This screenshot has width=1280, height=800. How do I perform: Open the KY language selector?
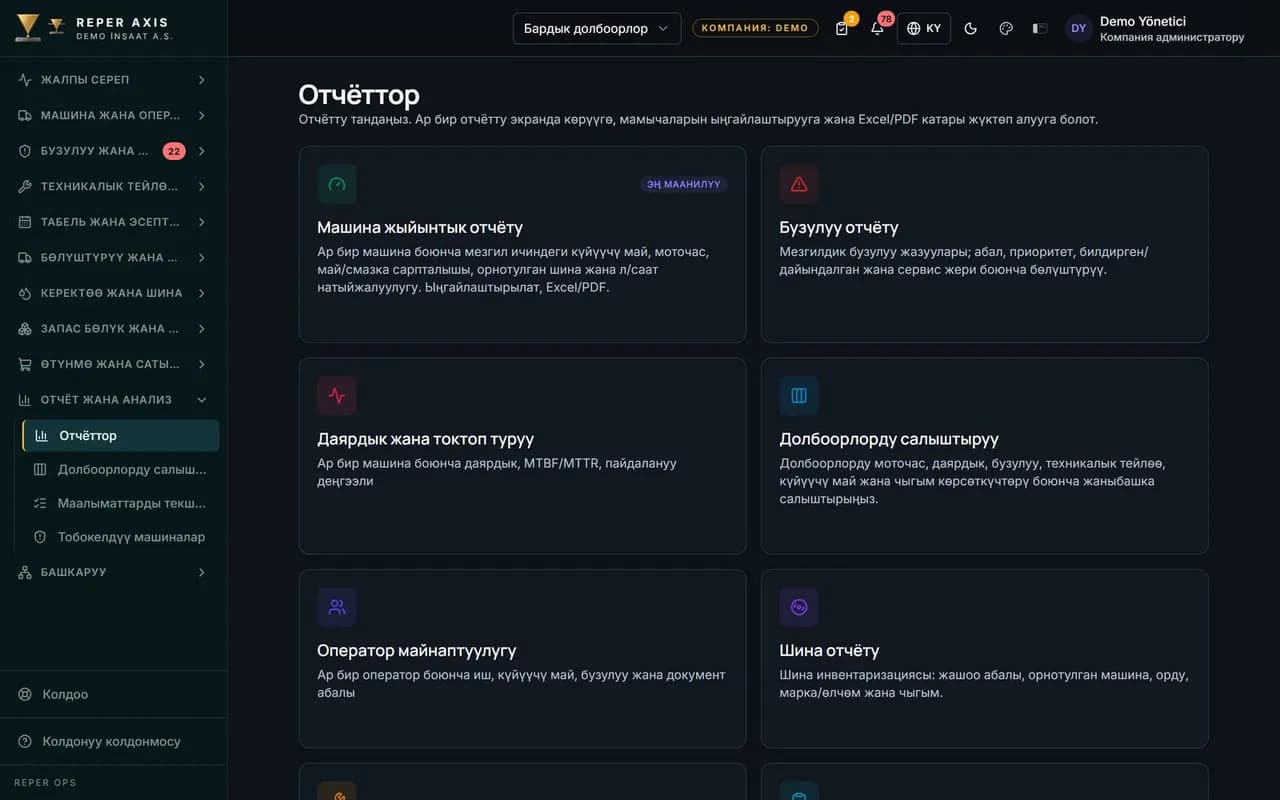pyautogui.click(x=924, y=28)
